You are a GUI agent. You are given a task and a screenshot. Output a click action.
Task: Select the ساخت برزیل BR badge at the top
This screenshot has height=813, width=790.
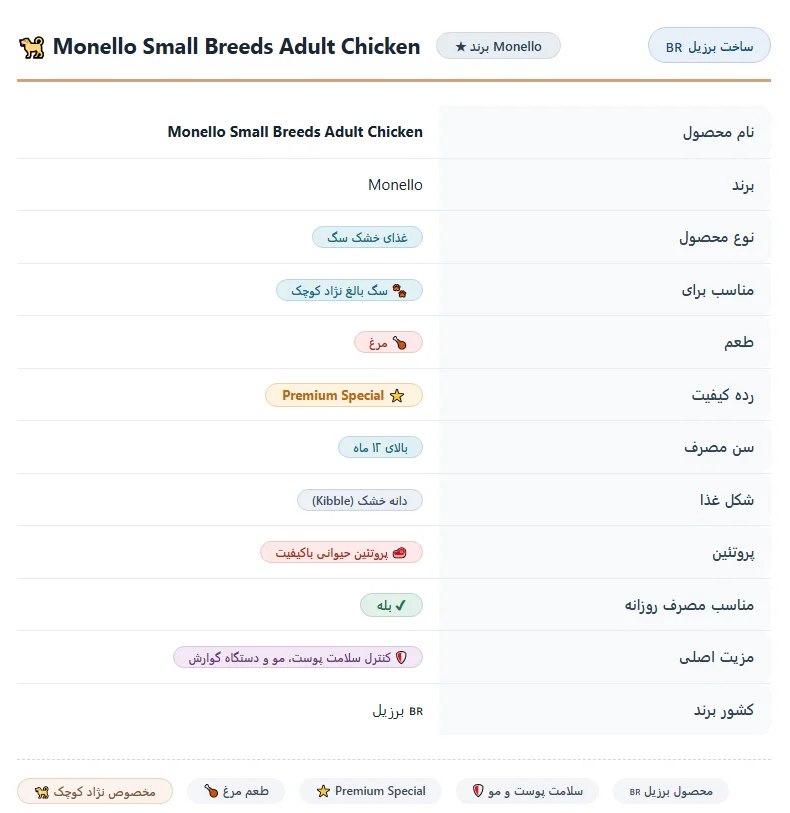click(x=709, y=46)
